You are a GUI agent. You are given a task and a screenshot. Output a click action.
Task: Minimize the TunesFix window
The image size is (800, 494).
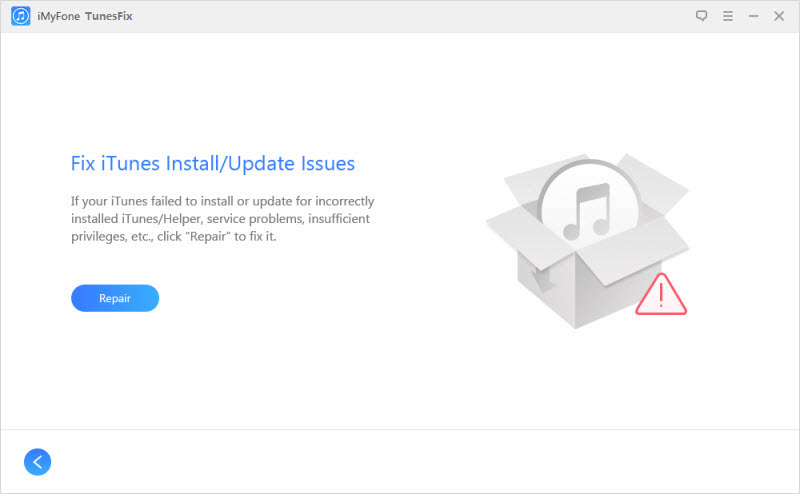click(753, 16)
